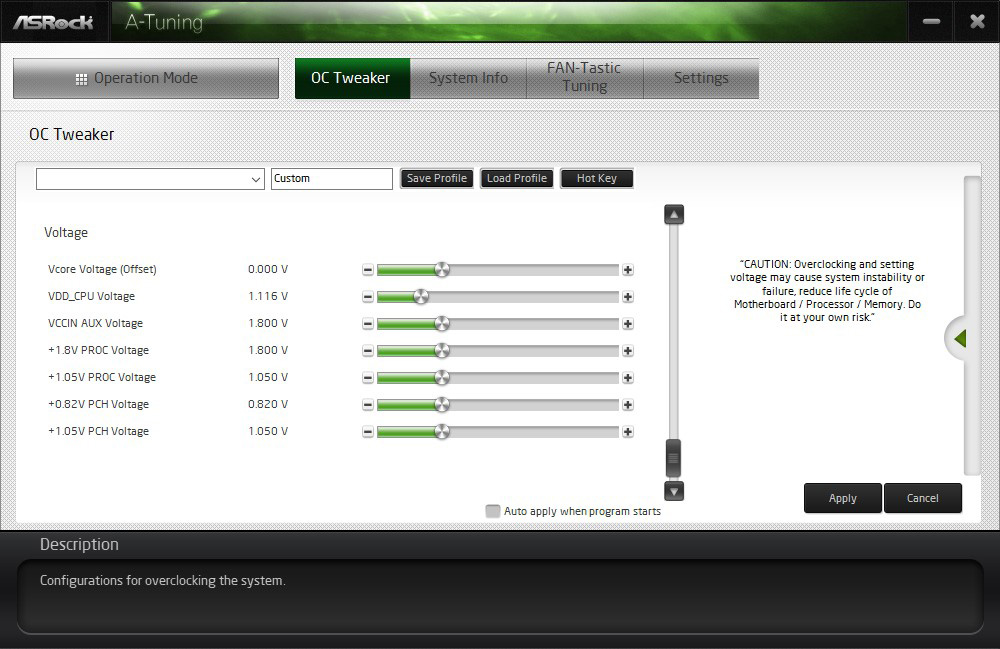This screenshot has width=1000, height=649.
Task: Click the +1.8V PROC Voltage slider handle
Action: tap(442, 351)
